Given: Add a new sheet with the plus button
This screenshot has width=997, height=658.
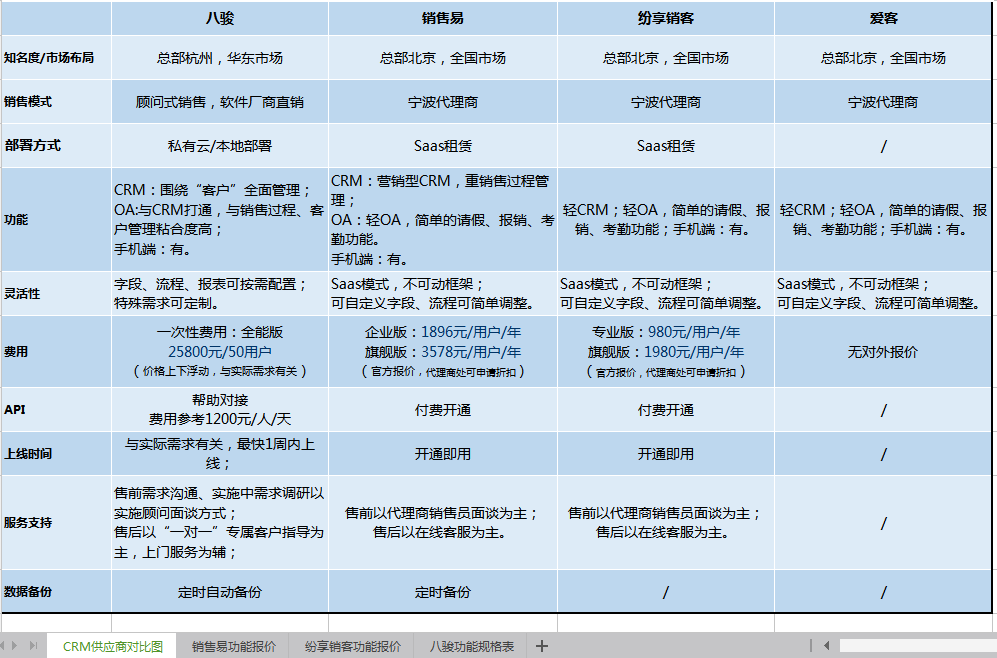Looking at the screenshot, I should point(542,646).
